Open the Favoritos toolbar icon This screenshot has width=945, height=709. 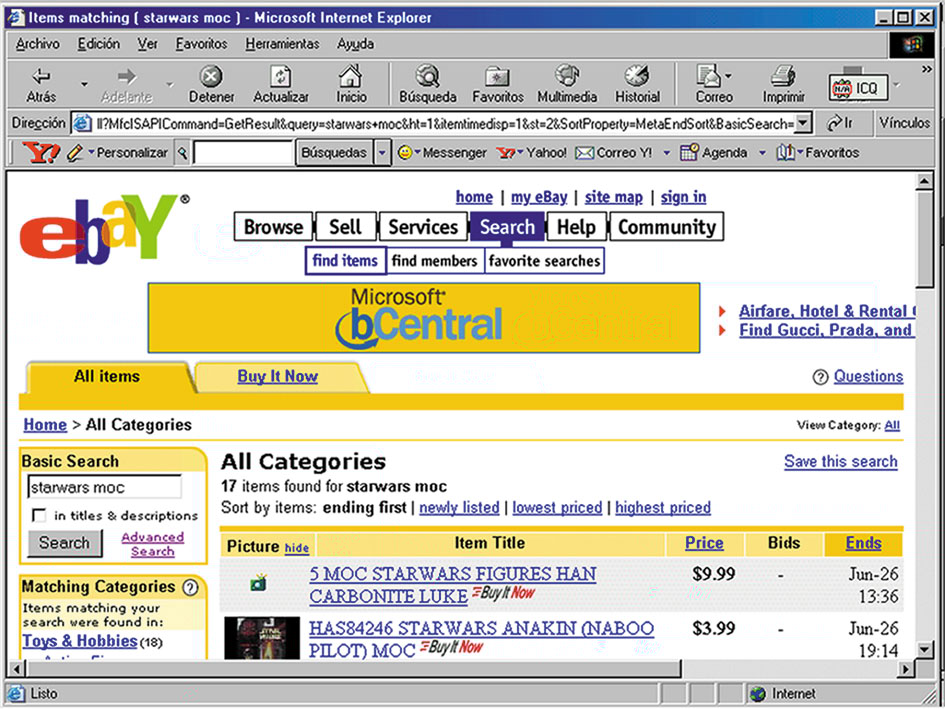tap(497, 77)
